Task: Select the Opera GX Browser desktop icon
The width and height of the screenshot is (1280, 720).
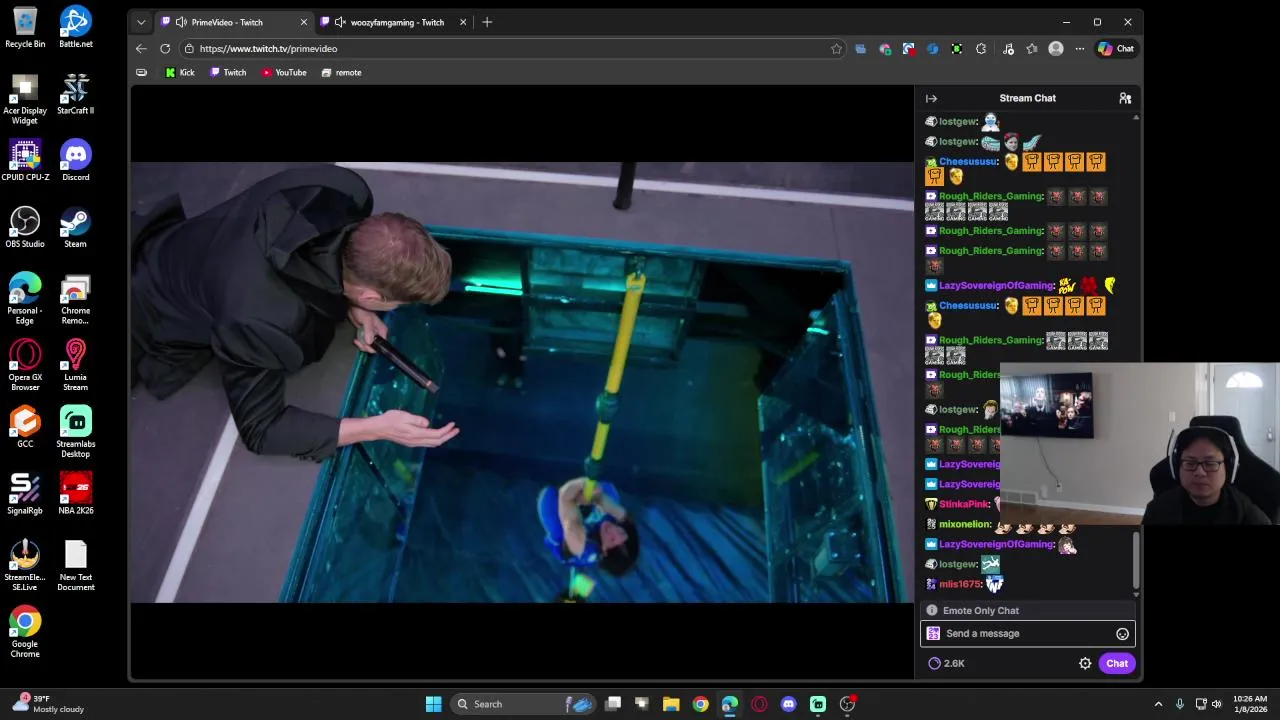Action: 25,366
